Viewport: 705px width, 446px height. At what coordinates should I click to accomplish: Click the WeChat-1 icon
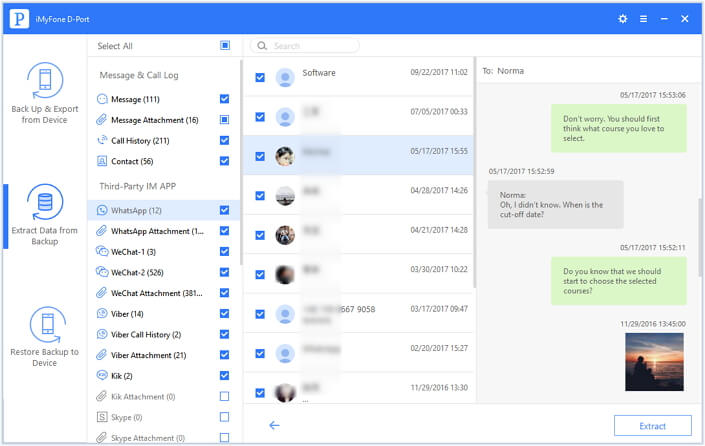tap(102, 251)
